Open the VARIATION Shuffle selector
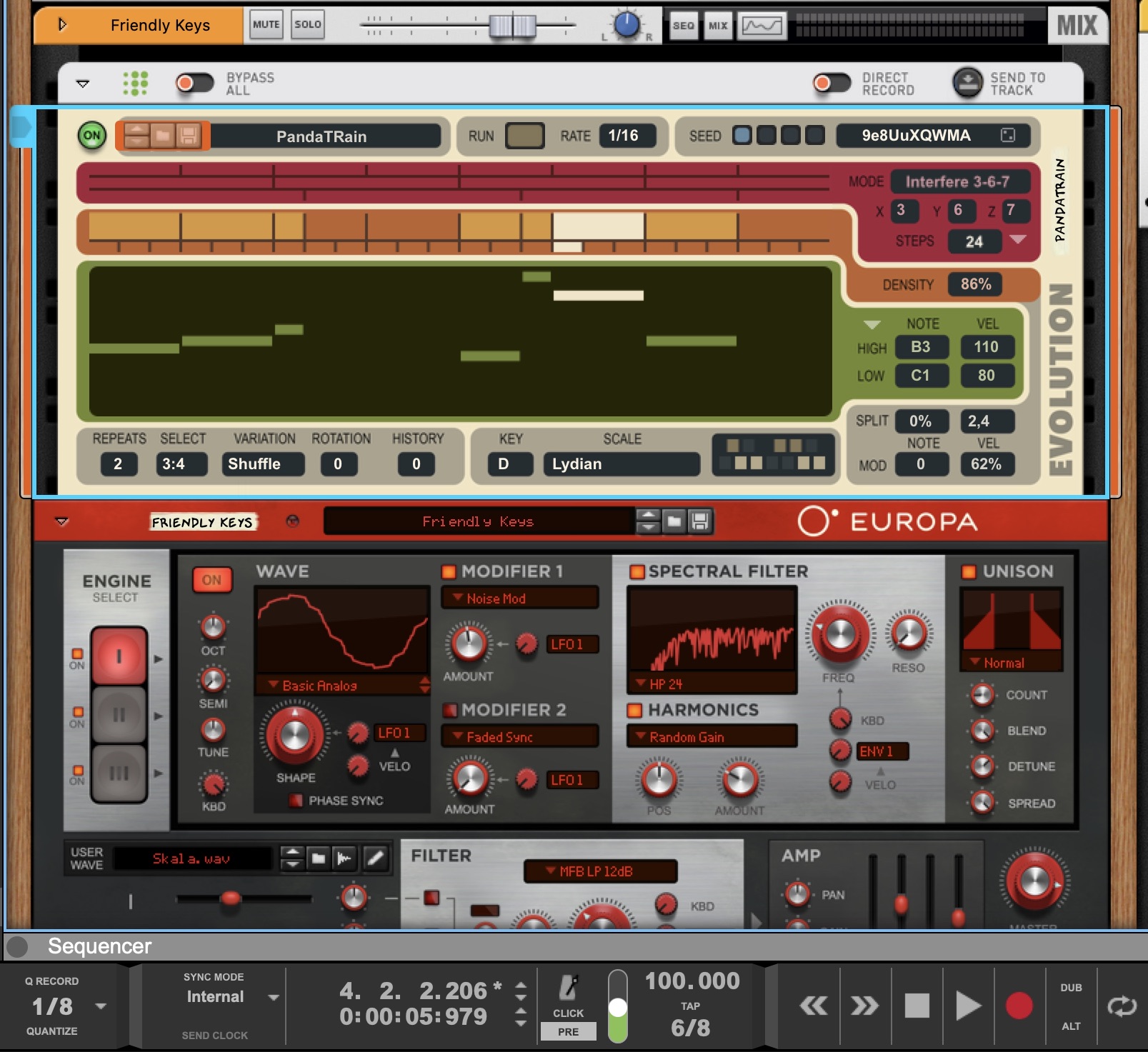1148x1052 pixels. pos(262,464)
